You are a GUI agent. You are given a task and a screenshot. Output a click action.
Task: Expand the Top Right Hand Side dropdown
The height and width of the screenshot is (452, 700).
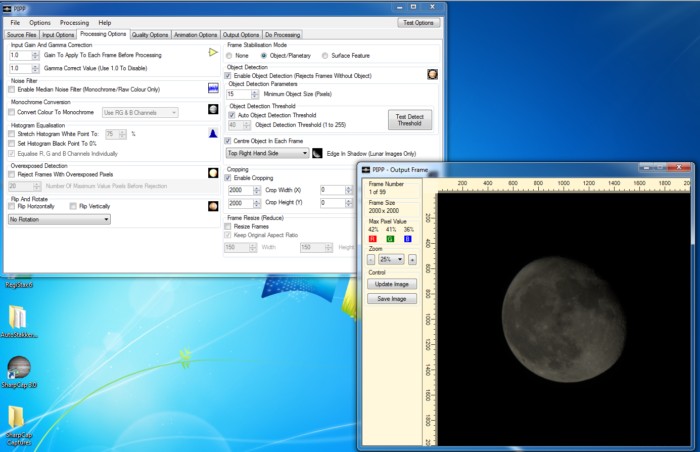(x=266, y=153)
